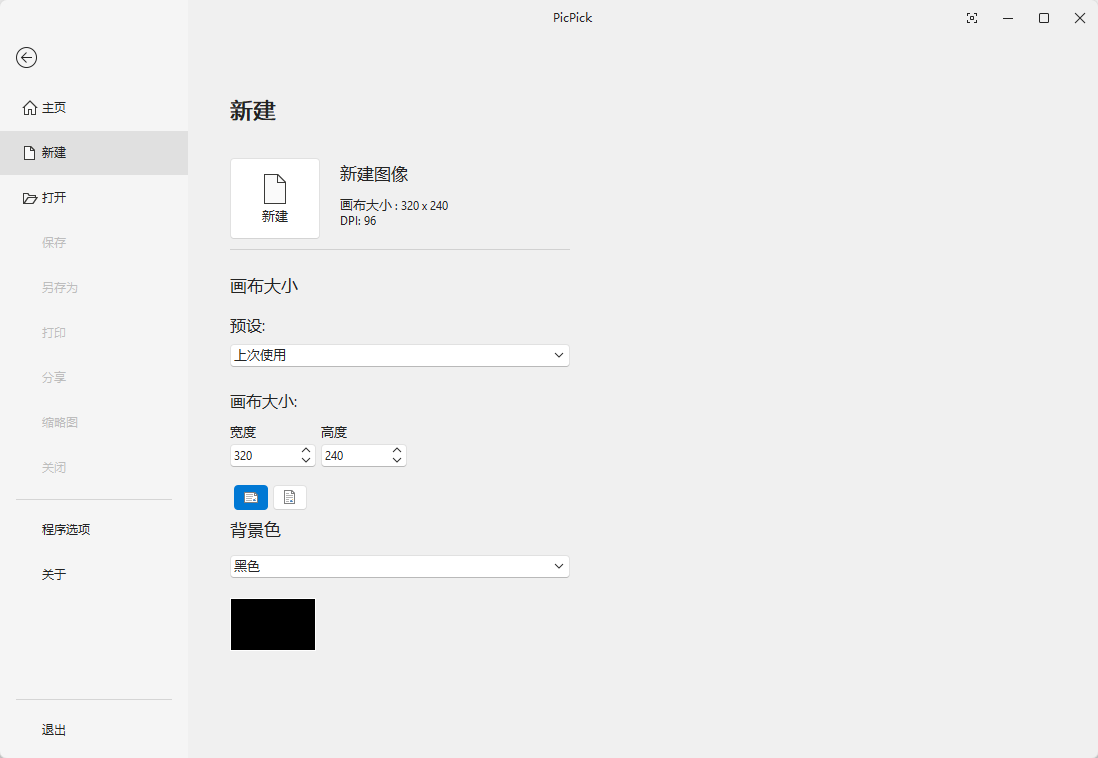Decrease height with the down arrow
The height and width of the screenshot is (758, 1098).
pyautogui.click(x=397, y=460)
